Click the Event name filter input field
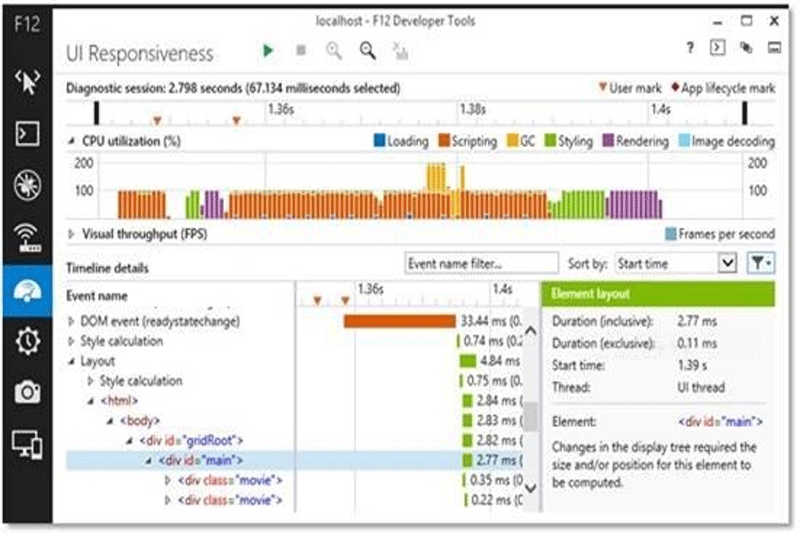The height and width of the screenshot is (533, 800). [x=481, y=263]
